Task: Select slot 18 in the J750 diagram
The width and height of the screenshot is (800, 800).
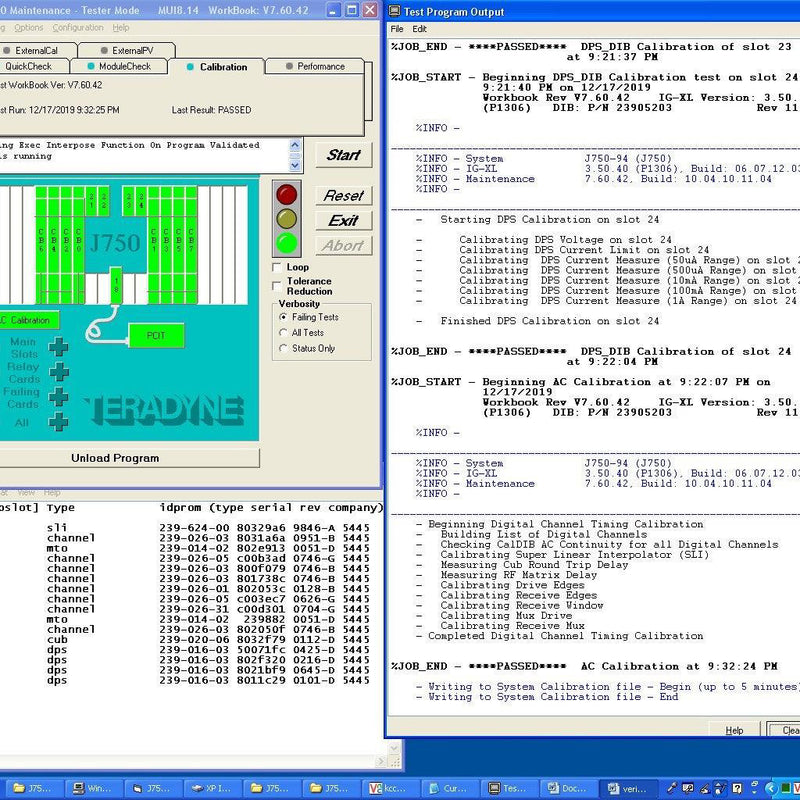Action: pos(116,284)
